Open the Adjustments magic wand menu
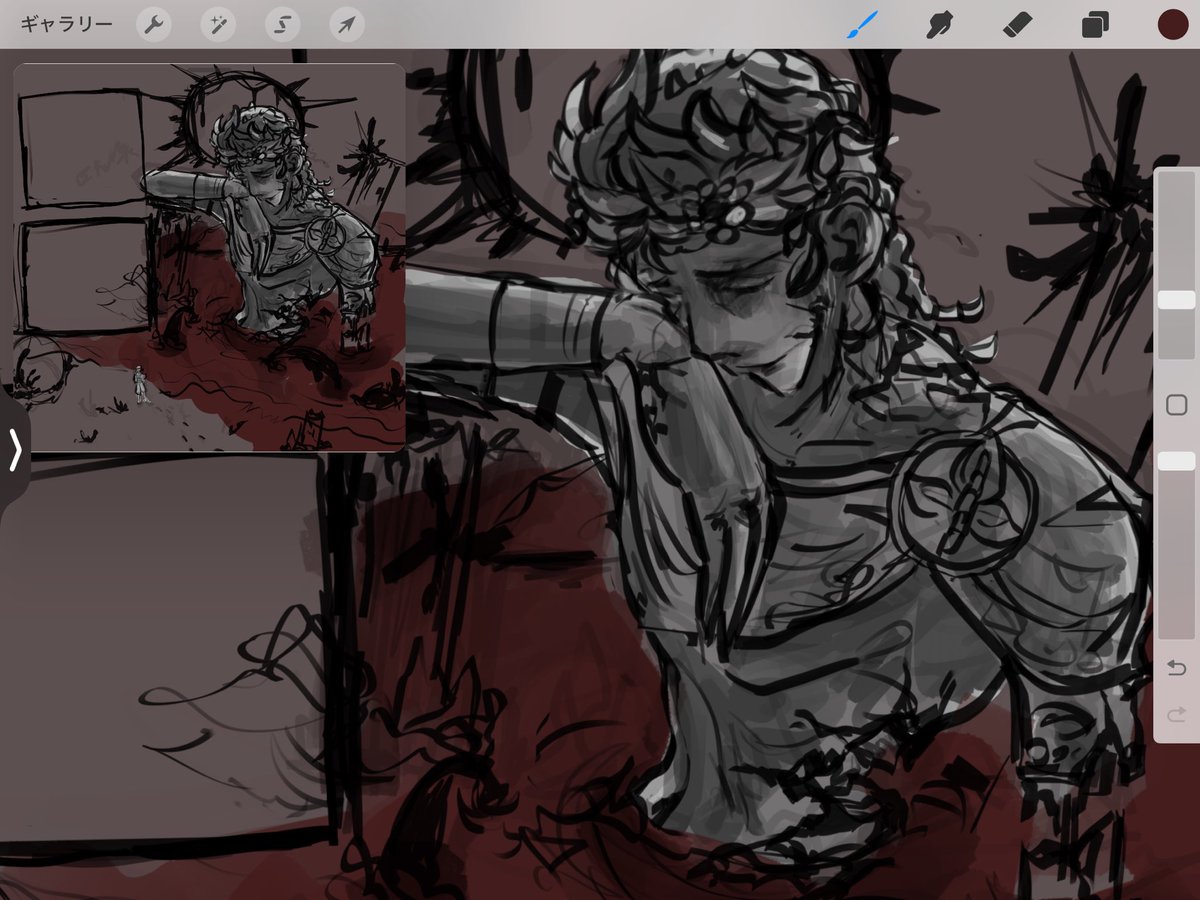Screen dimensions: 1200x900 point(218,25)
